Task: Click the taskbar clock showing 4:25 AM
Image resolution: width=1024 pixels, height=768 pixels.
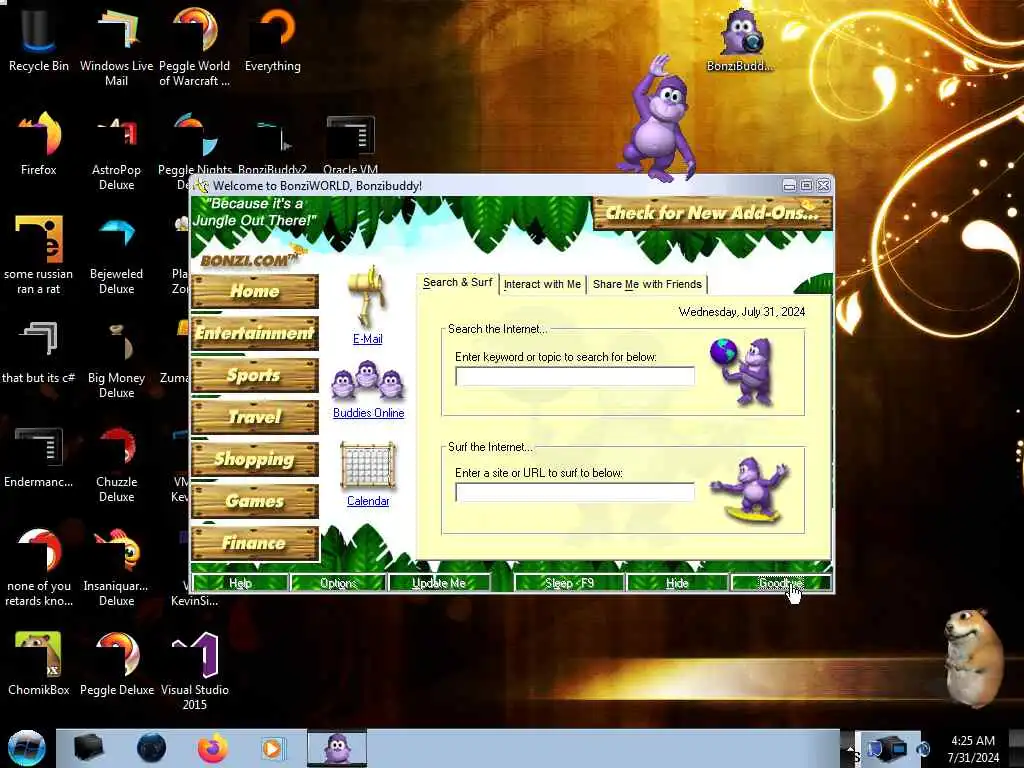Action: 973,749
